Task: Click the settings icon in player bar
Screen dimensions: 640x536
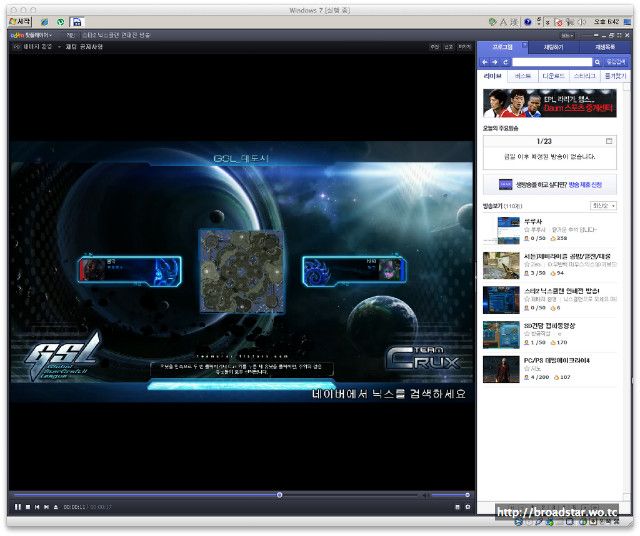Action: pos(468,507)
